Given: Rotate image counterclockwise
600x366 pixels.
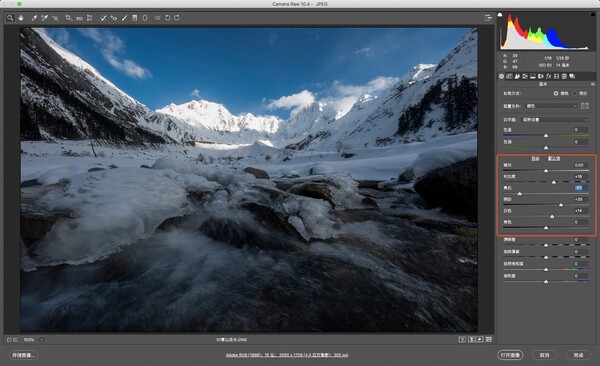Looking at the screenshot, I should (x=168, y=18).
